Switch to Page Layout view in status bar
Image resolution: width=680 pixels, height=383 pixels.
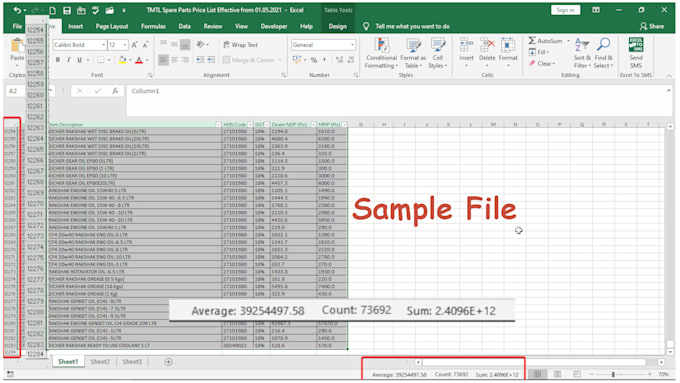click(557, 374)
